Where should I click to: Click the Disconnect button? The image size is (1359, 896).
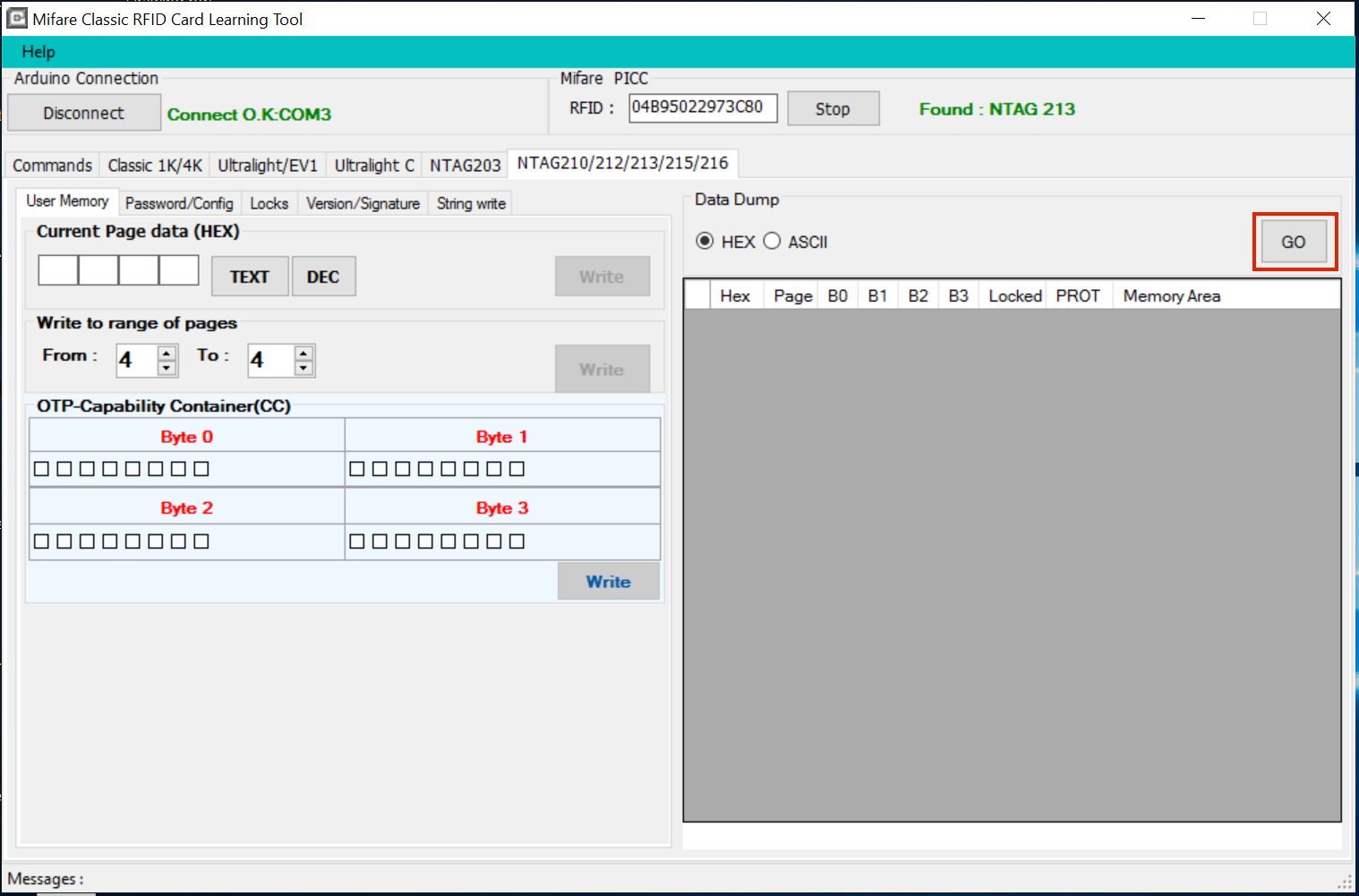(x=84, y=113)
